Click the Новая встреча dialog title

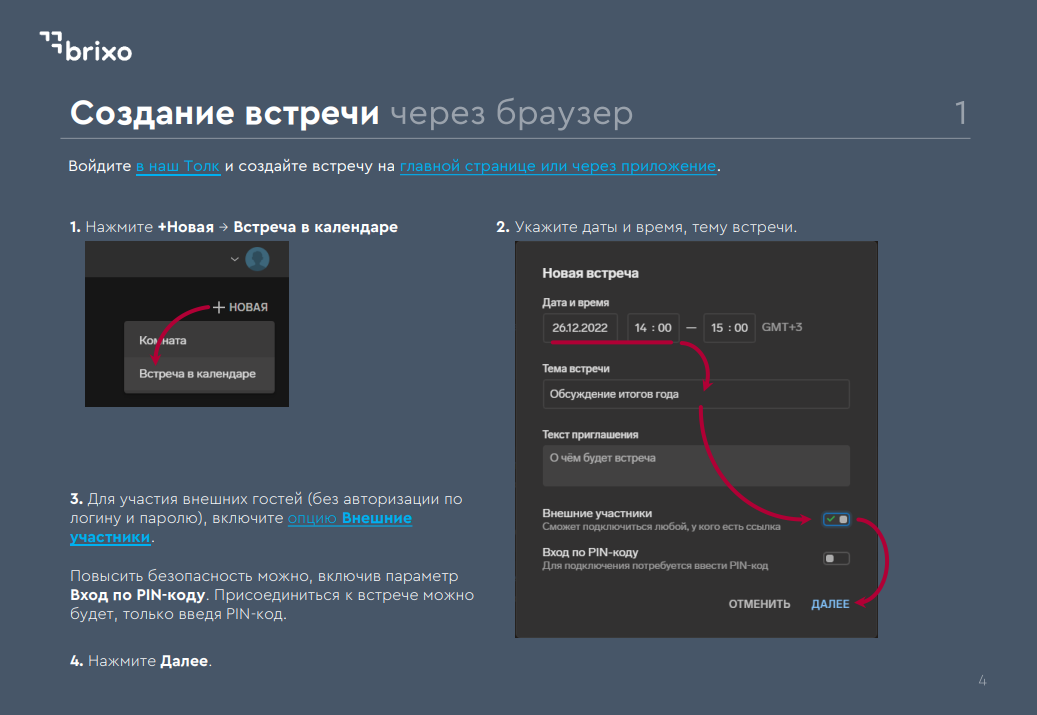[x=590, y=273]
